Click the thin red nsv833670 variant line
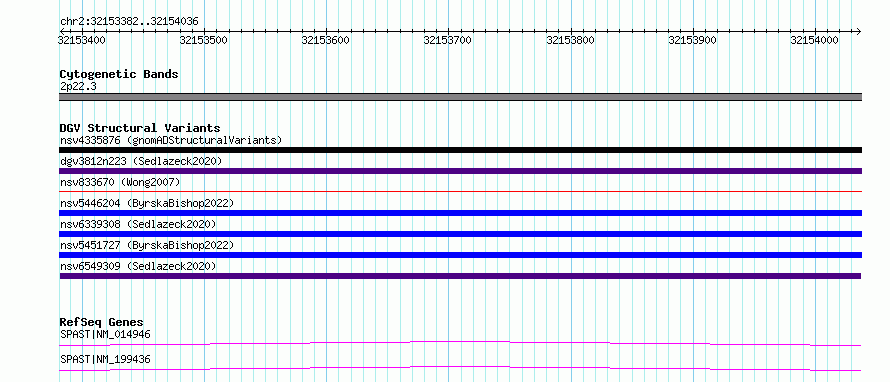The height and width of the screenshot is (382, 890). [460, 191]
